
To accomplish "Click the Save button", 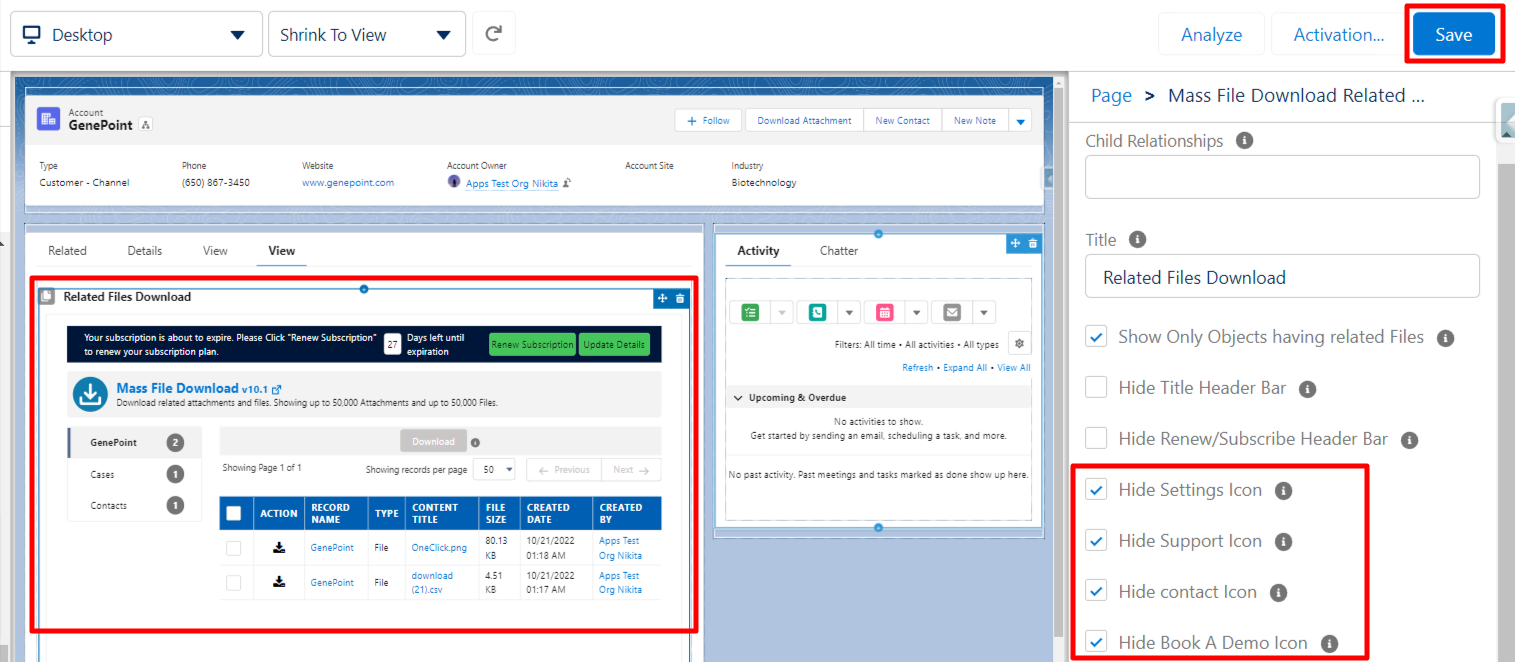I will pos(1453,34).
